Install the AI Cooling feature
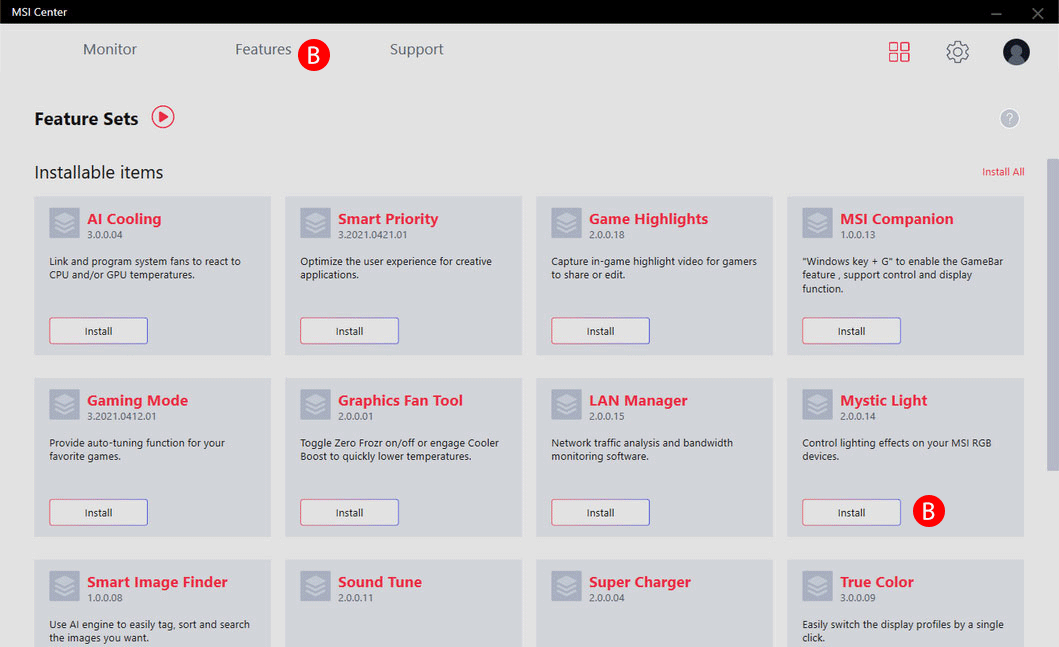1059x647 pixels. coord(99,331)
